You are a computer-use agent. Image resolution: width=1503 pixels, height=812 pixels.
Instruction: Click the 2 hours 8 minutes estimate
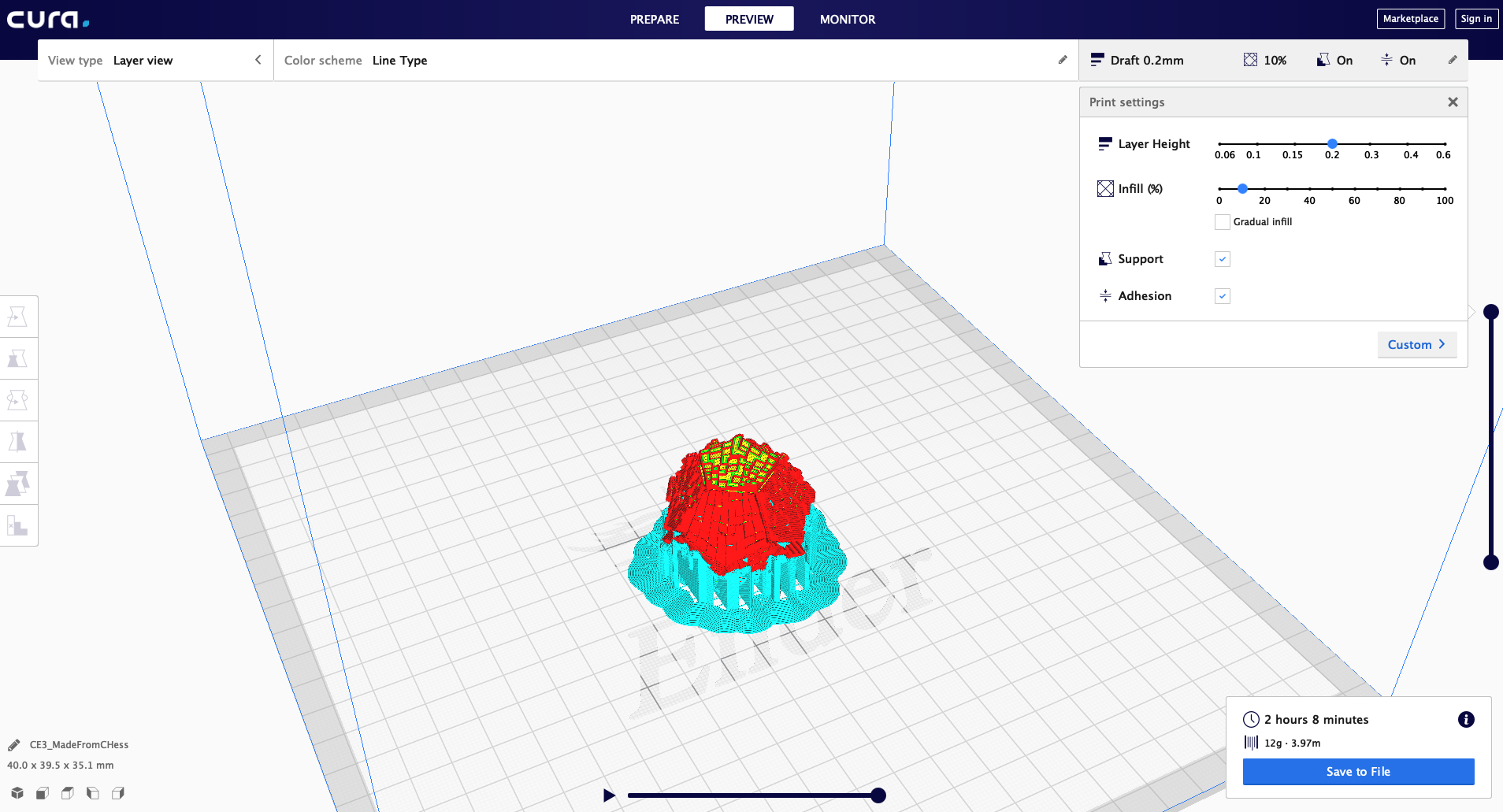click(x=1316, y=720)
